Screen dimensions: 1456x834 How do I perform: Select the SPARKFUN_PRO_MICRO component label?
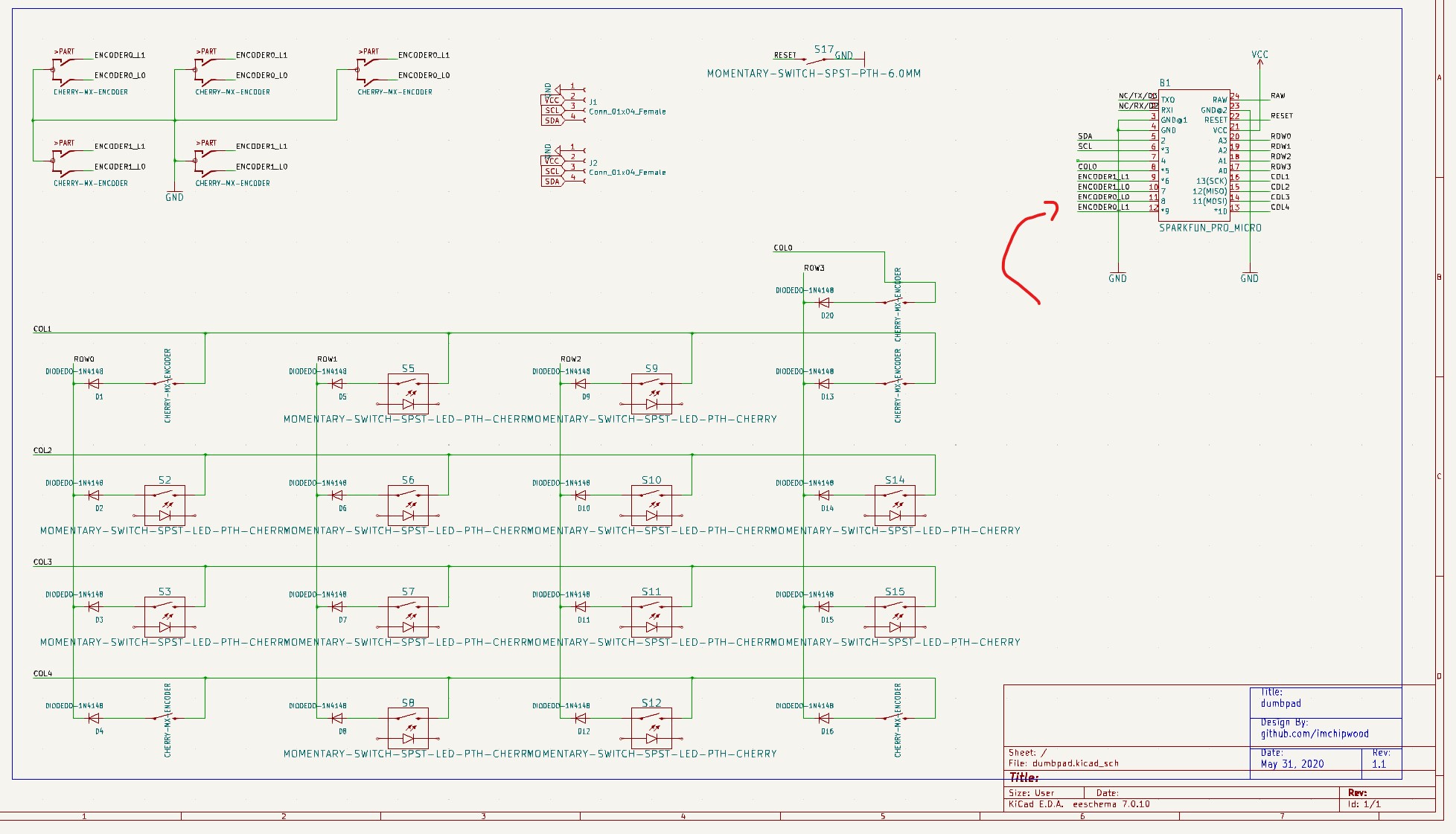tap(1210, 228)
